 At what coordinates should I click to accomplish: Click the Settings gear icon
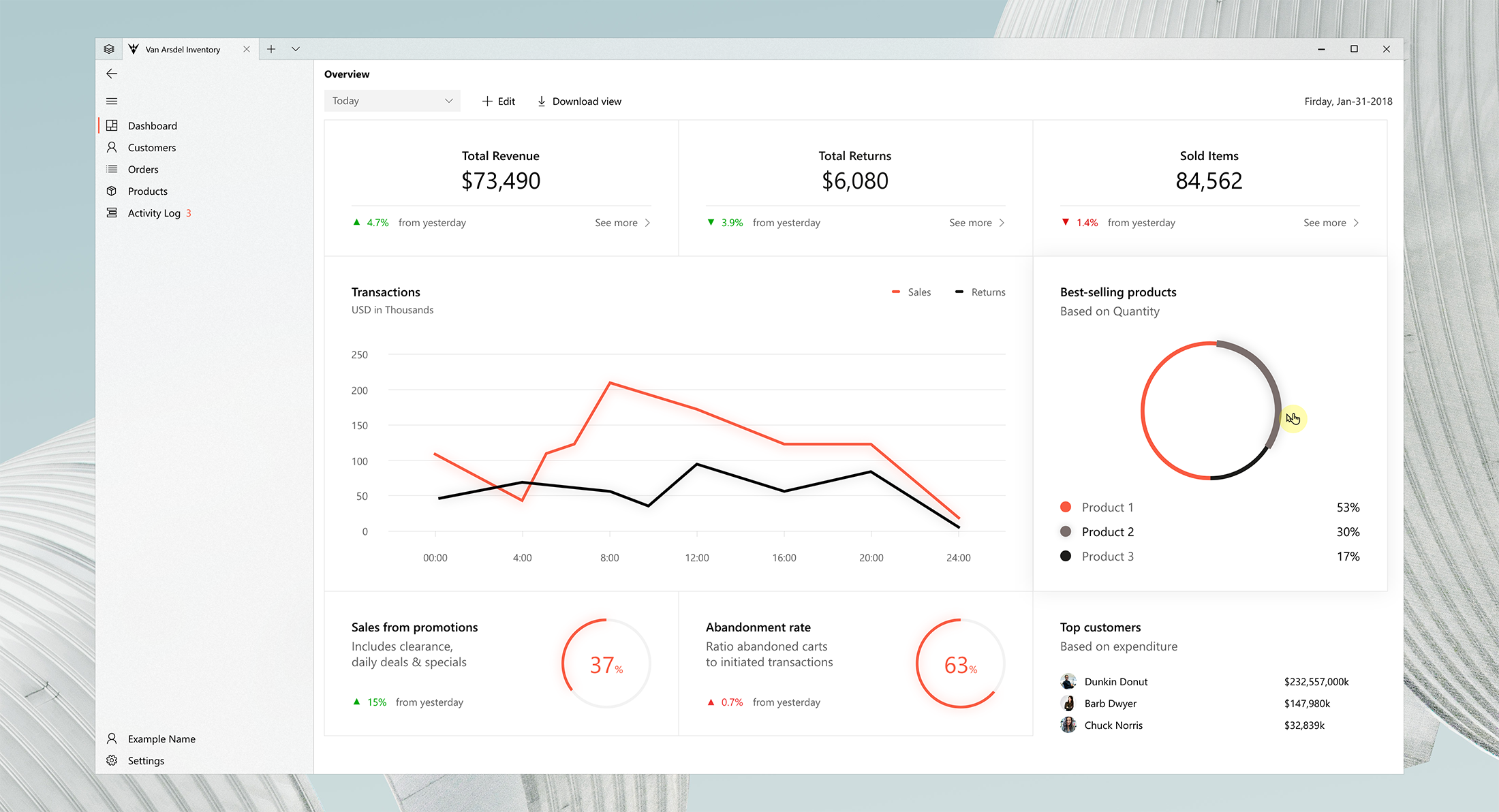[112, 760]
